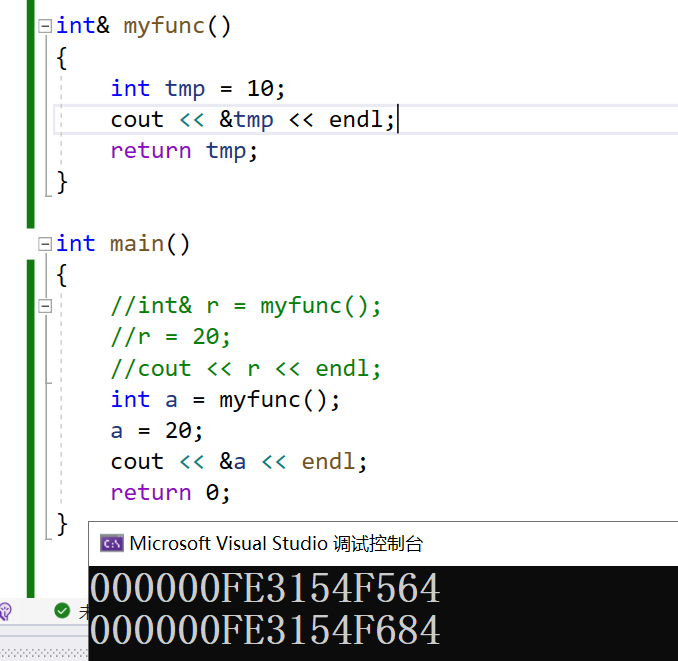Click the 'int& myfunc()' declaration
The height and width of the screenshot is (661, 678).
point(143,26)
